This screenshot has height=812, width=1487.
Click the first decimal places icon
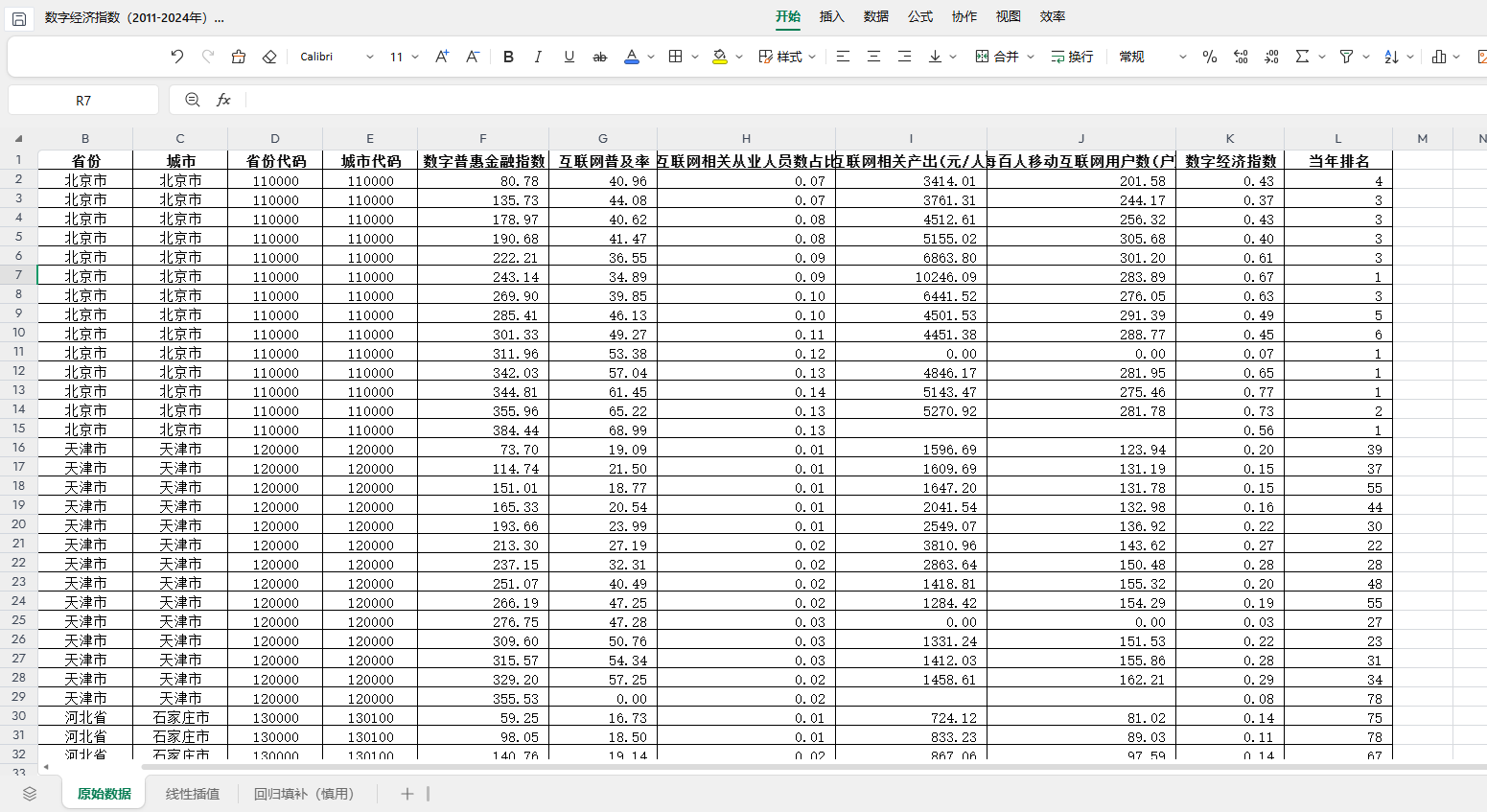coord(1241,57)
